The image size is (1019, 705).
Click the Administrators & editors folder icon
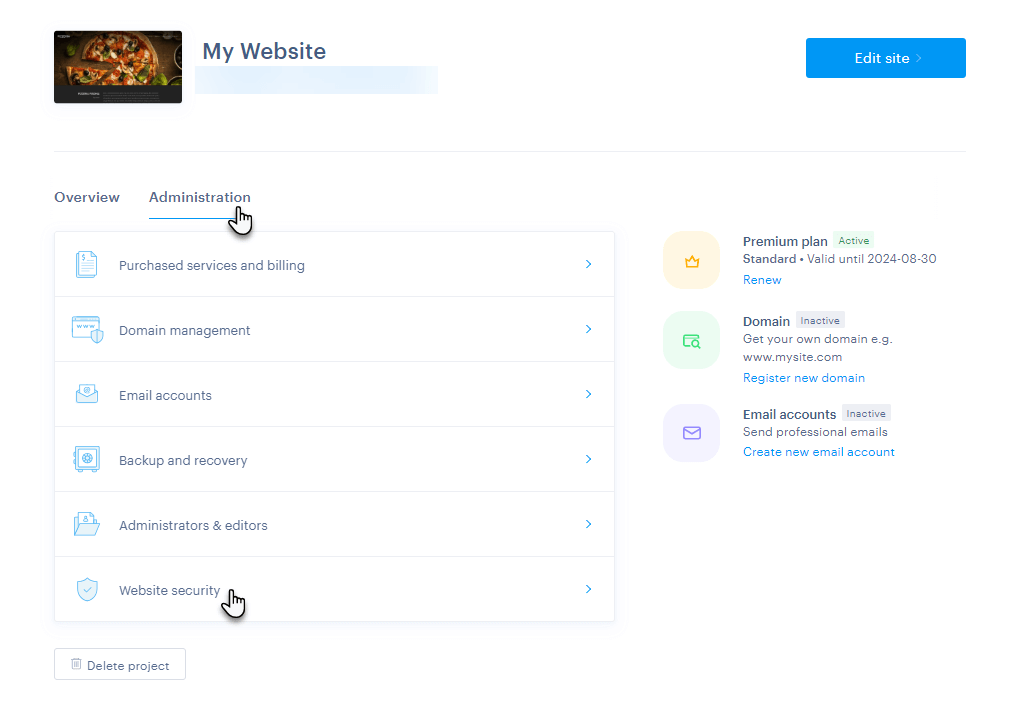point(87,524)
